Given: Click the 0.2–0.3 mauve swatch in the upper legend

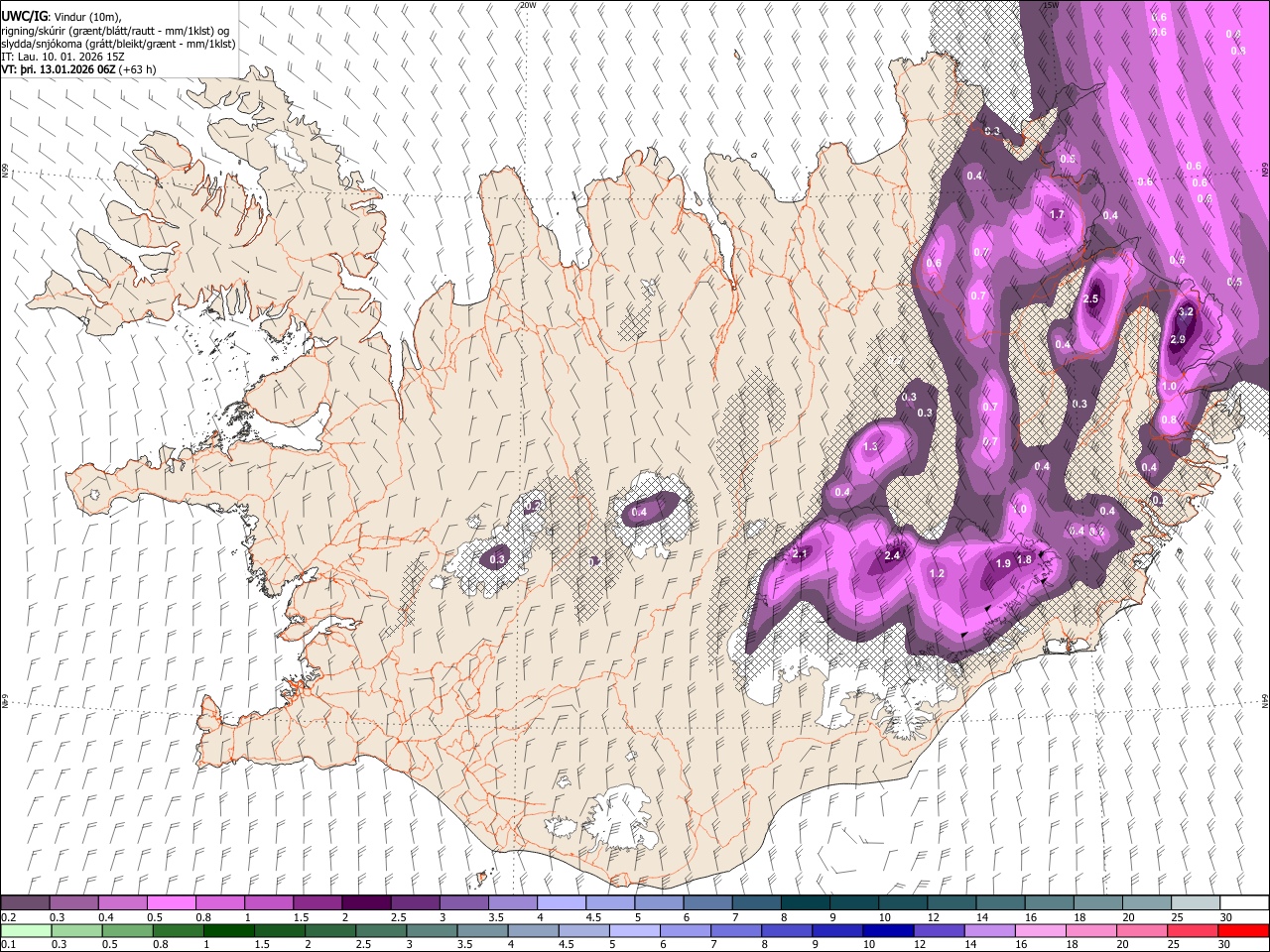Looking at the screenshot, I should 25,903.
